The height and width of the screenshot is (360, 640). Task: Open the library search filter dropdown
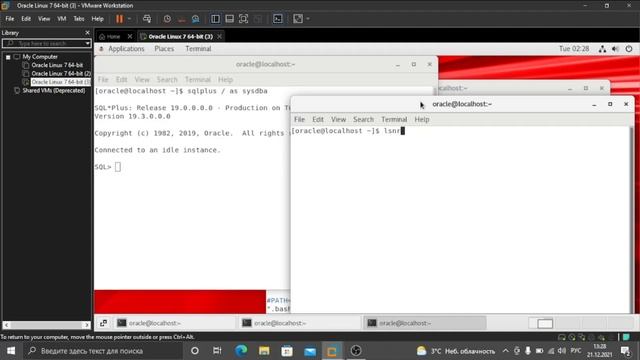87,43
